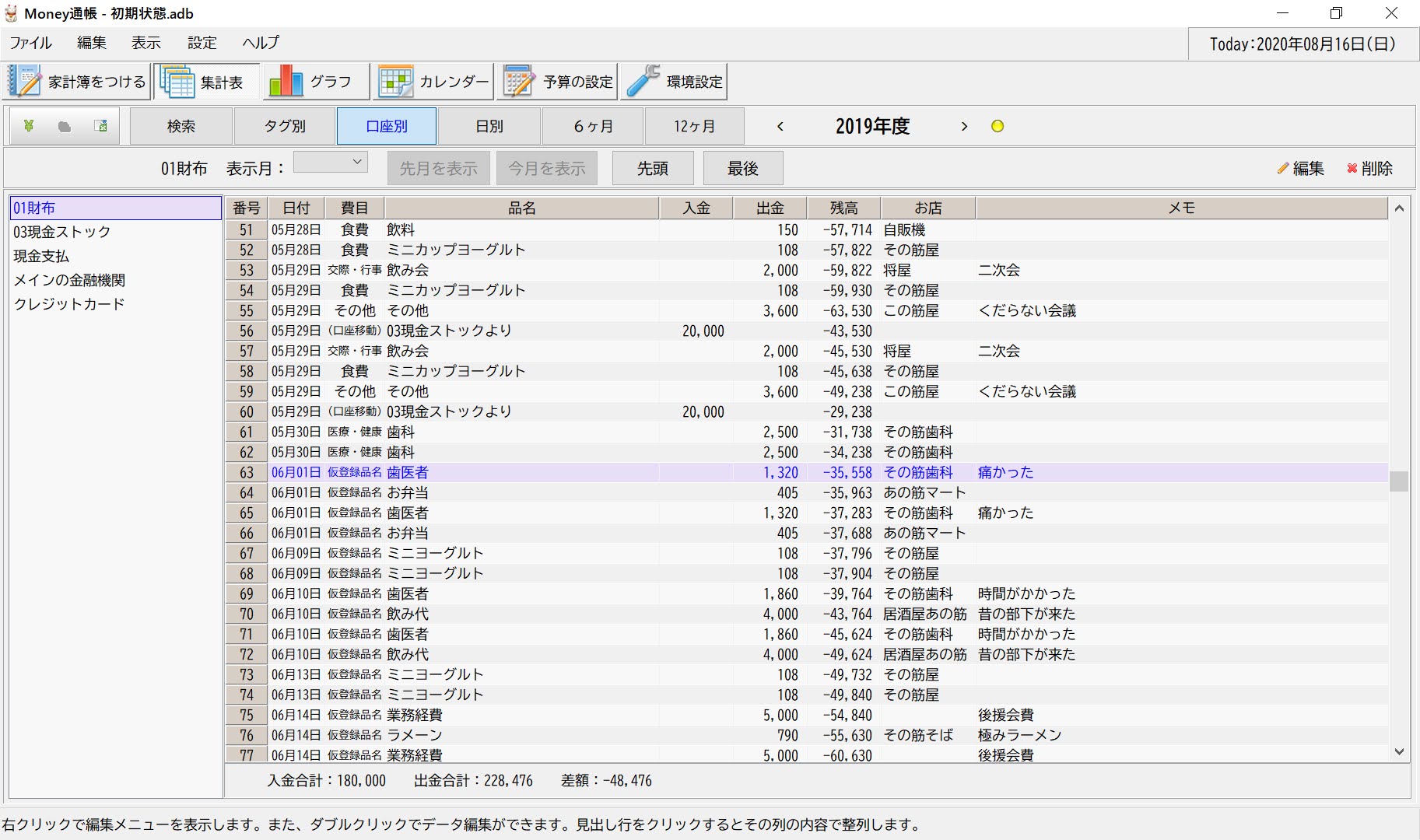Sort by the メモ column header
The width and height of the screenshot is (1420, 840).
[x=1182, y=208]
